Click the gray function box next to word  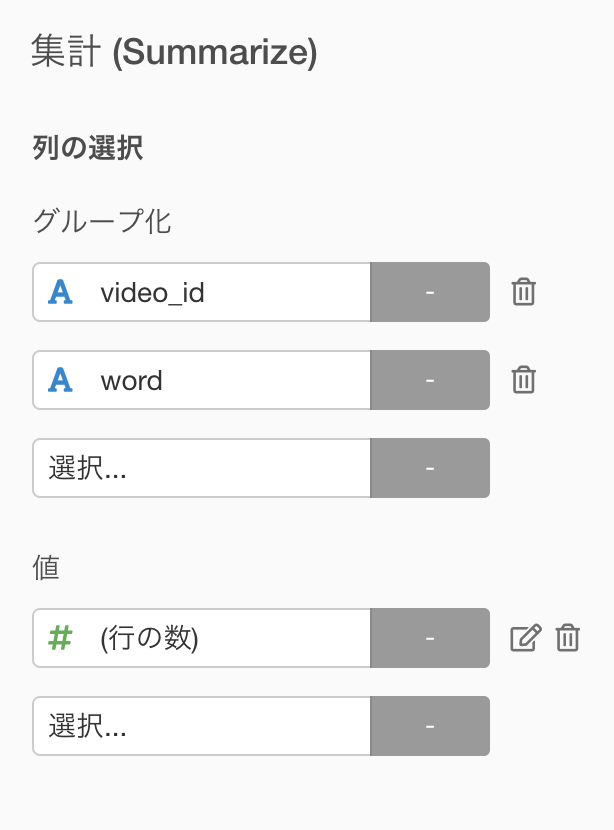pyautogui.click(x=430, y=380)
